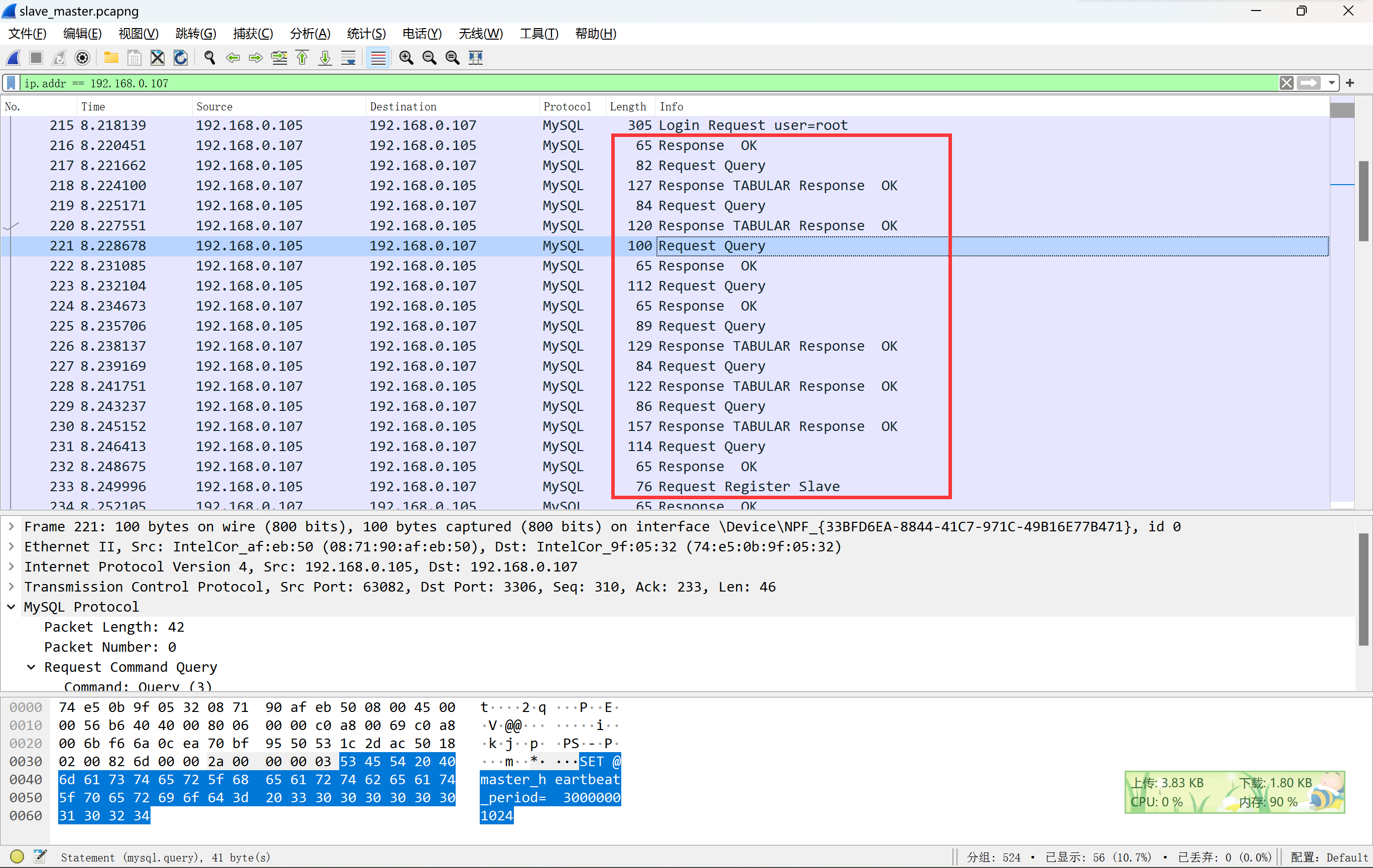Save the capture file icon

[x=134, y=58]
